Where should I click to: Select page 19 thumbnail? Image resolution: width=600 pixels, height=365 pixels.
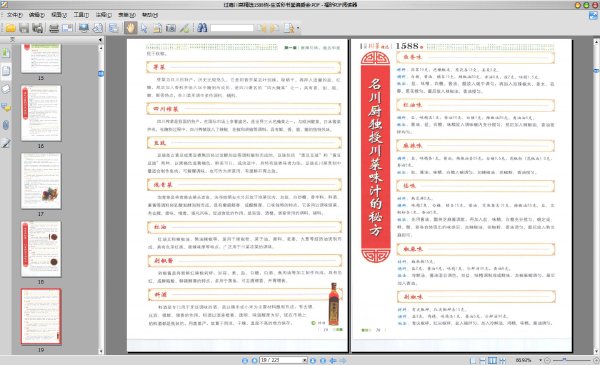(x=41, y=317)
